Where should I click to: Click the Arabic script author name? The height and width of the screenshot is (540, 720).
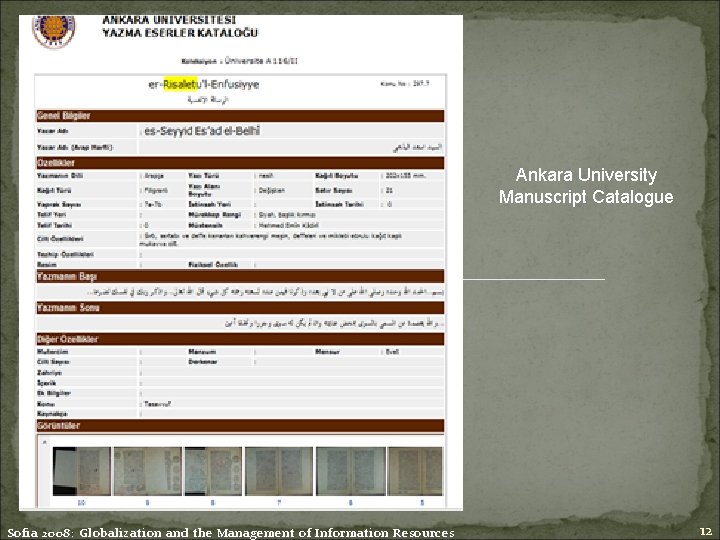[417, 147]
